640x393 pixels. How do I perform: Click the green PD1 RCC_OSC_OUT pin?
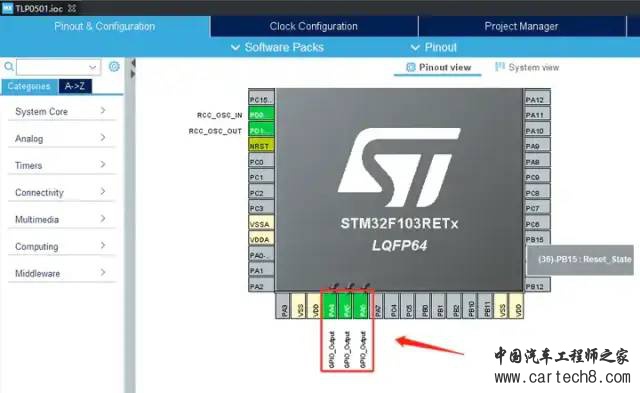261,131
